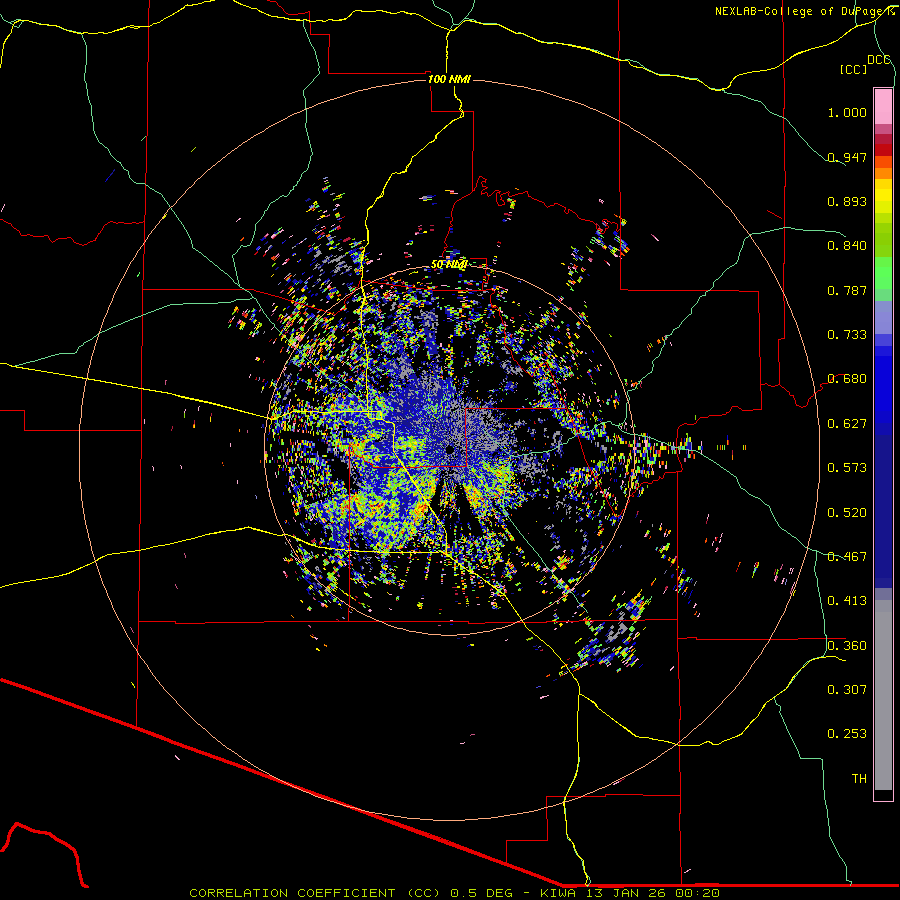Click the 0.253 scale value
The width and height of the screenshot is (900, 900).
coord(847,734)
